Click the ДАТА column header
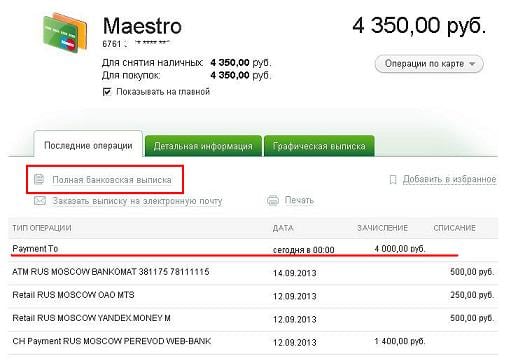The height and width of the screenshot is (361, 511). point(283,228)
